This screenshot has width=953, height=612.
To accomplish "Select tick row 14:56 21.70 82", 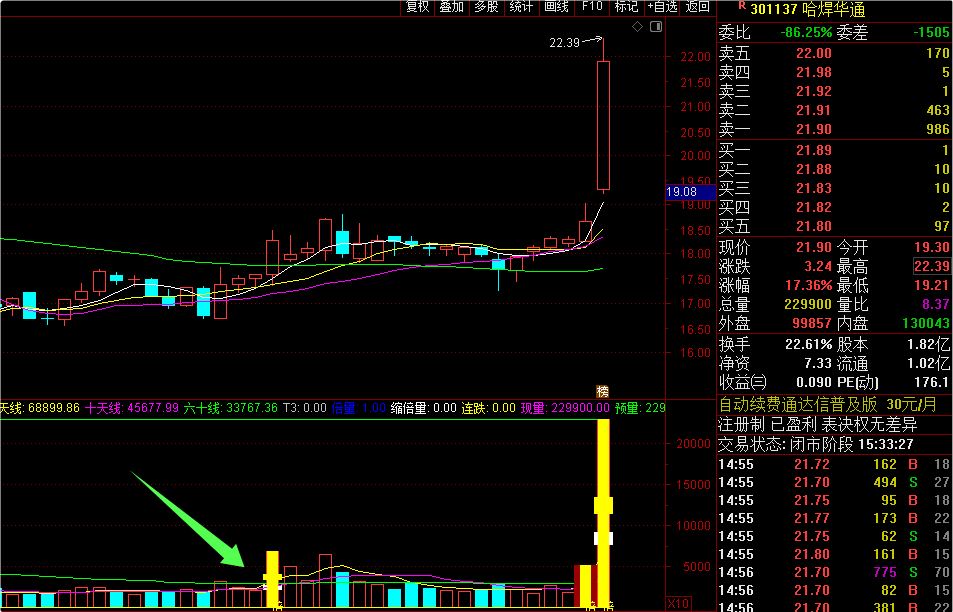I will pos(834,590).
